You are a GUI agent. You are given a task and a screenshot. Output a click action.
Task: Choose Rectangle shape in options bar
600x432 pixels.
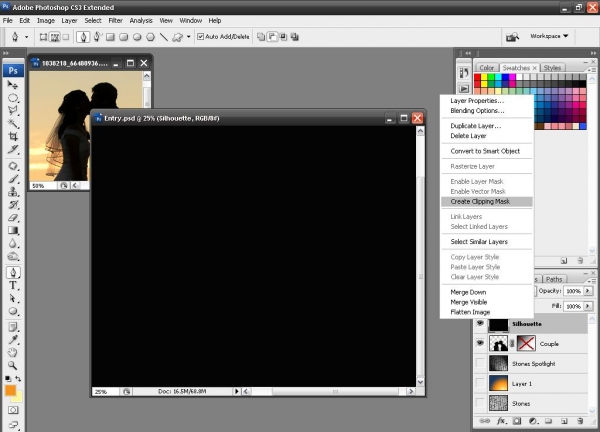click(x=110, y=37)
